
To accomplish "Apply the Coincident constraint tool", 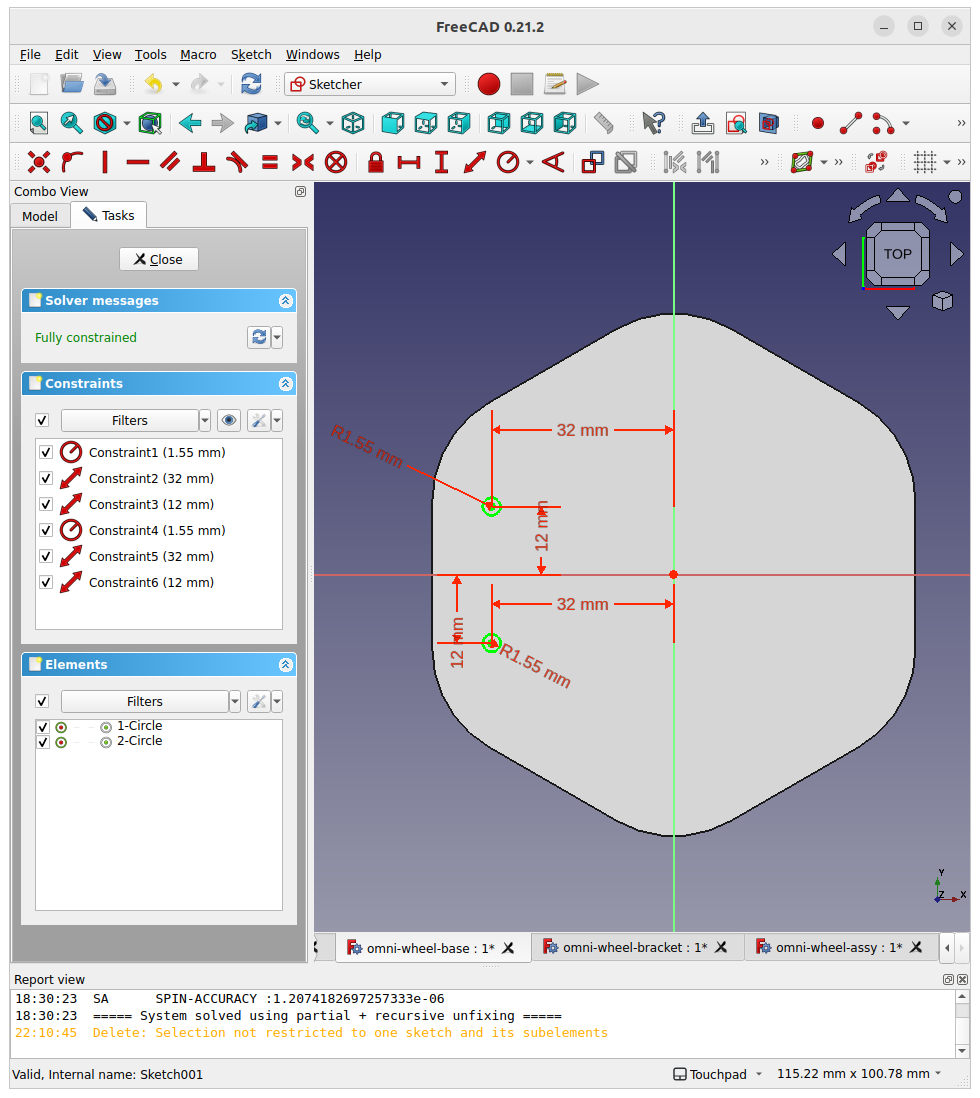I will 39,162.
